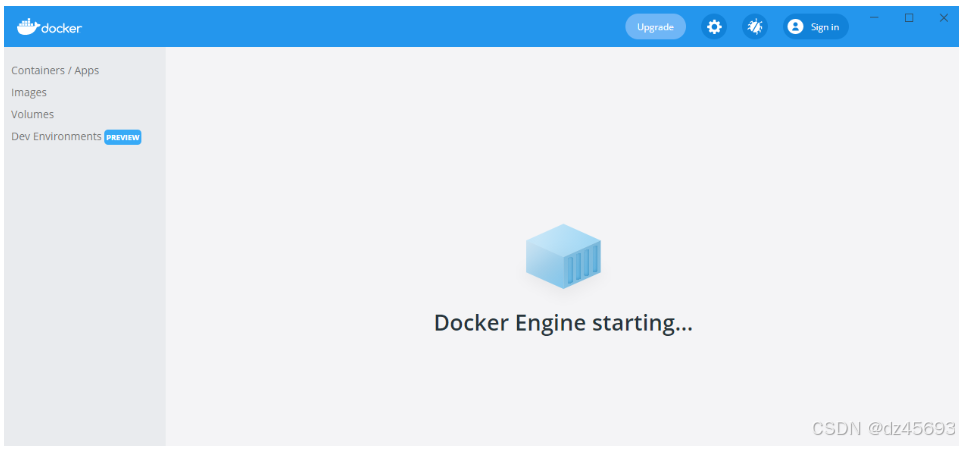Click the PREVIEW badge beside Dev Environments
The height and width of the screenshot is (451, 961).
click(123, 137)
